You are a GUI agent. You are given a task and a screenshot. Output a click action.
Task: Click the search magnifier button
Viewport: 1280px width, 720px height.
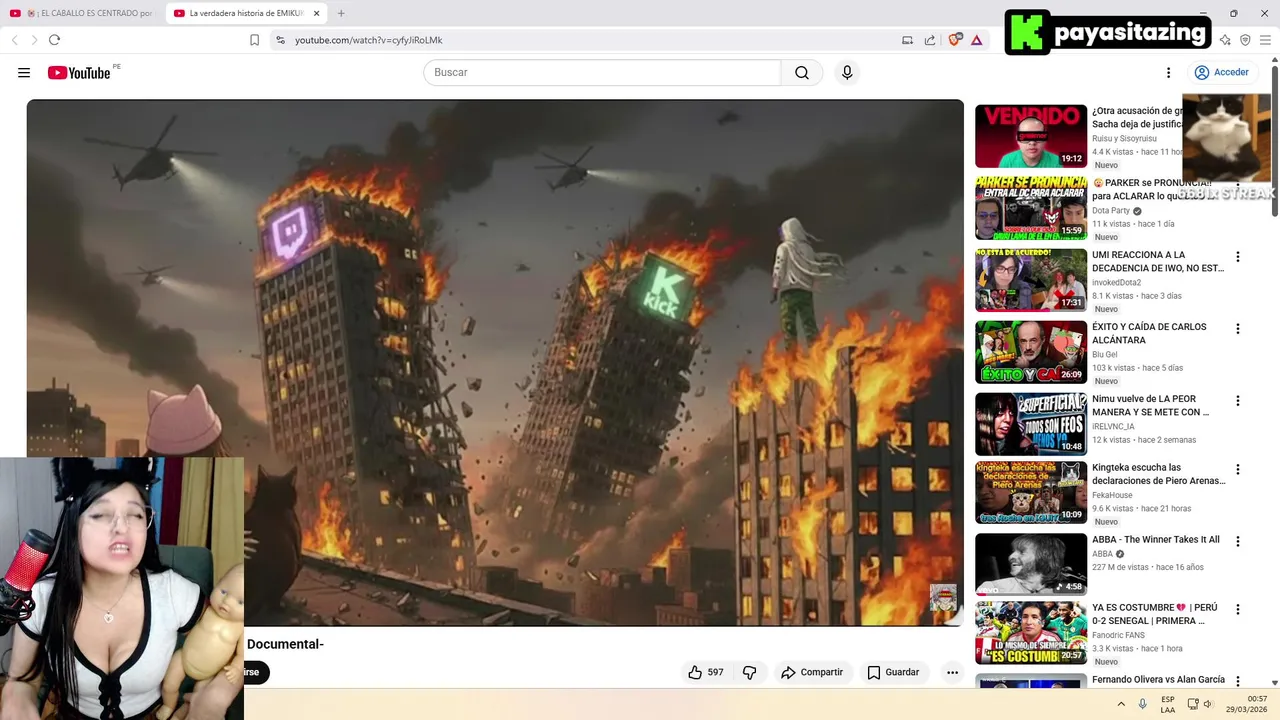(802, 73)
